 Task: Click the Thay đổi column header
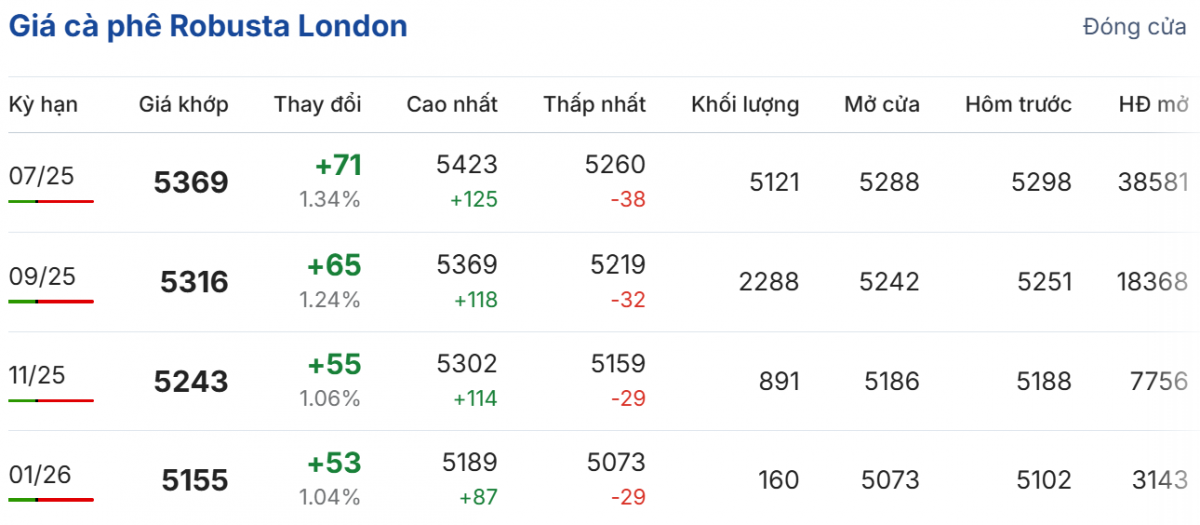[x=317, y=105]
